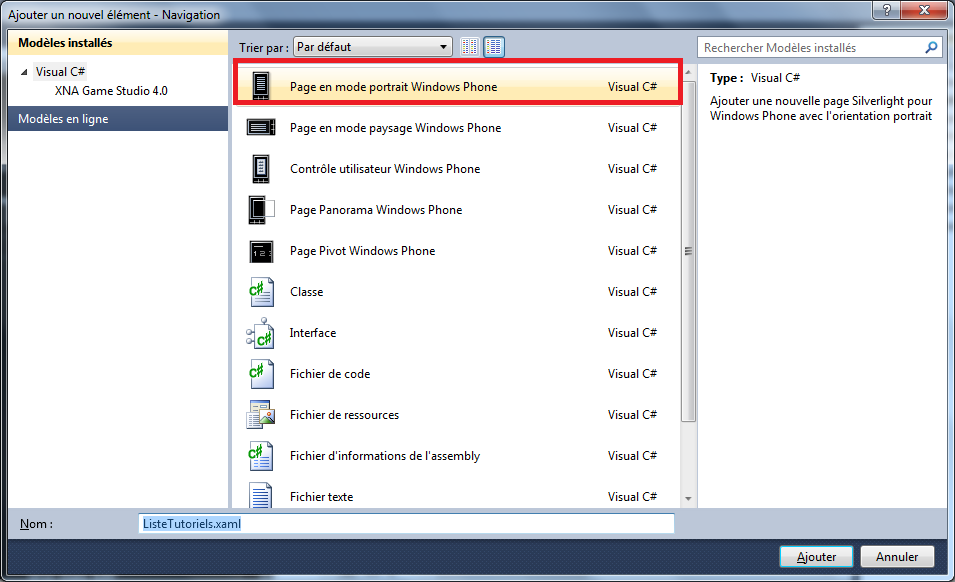Select the portrait page Windows Phone icon
Screen dimensions: 955x582
261,86
